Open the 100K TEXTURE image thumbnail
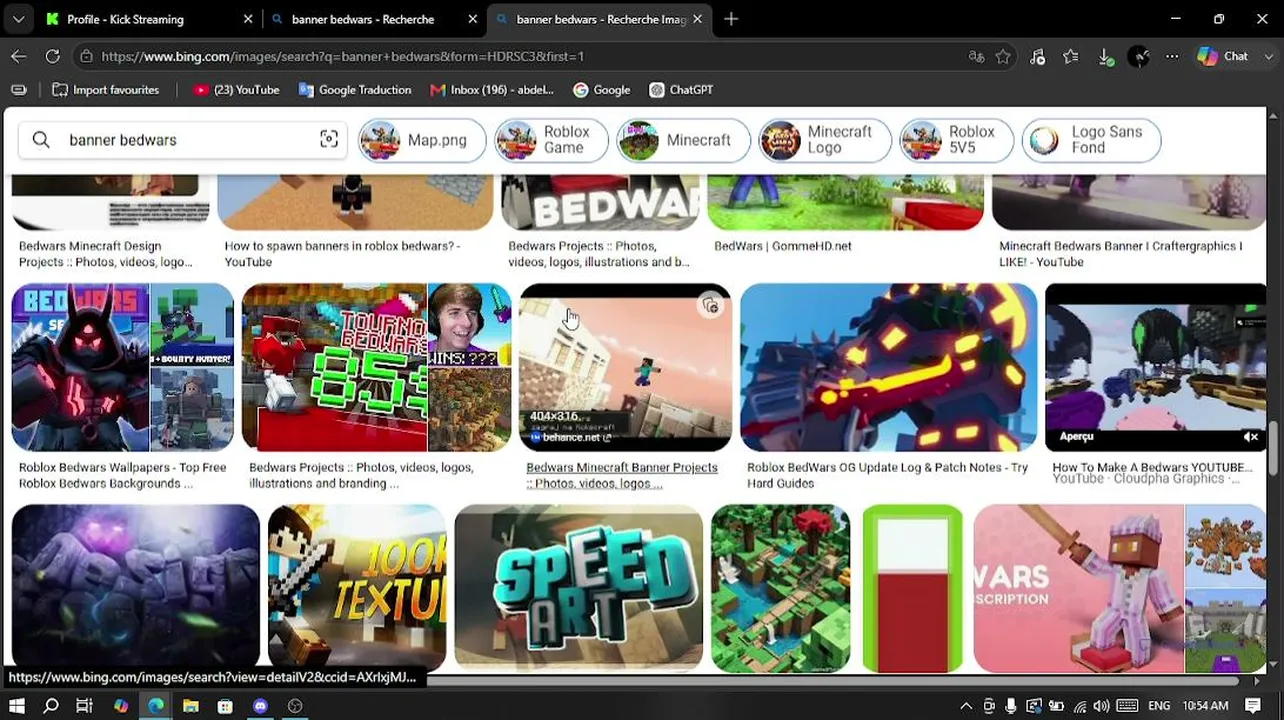The height and width of the screenshot is (720, 1284). click(357, 589)
